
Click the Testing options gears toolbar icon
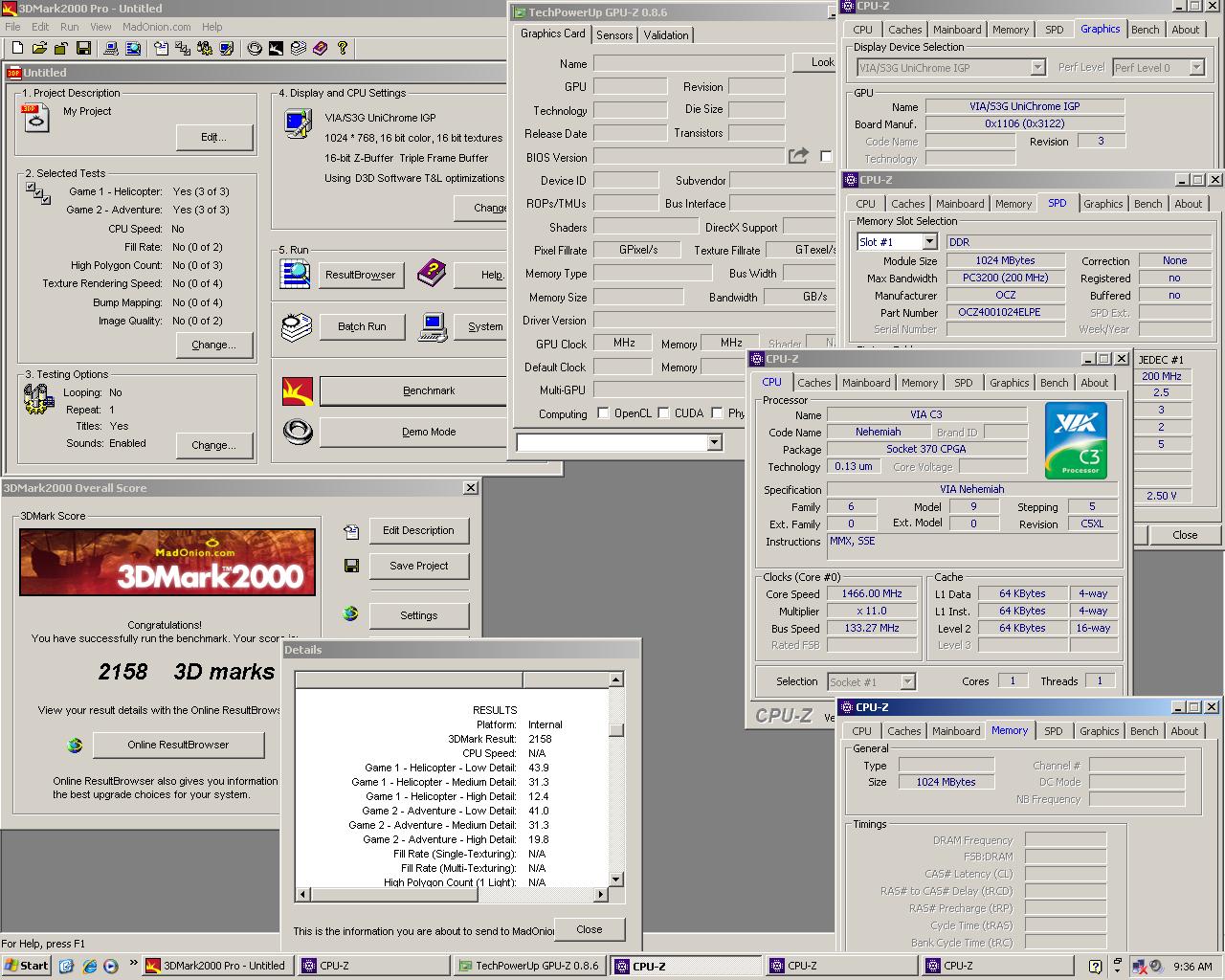pos(204,48)
